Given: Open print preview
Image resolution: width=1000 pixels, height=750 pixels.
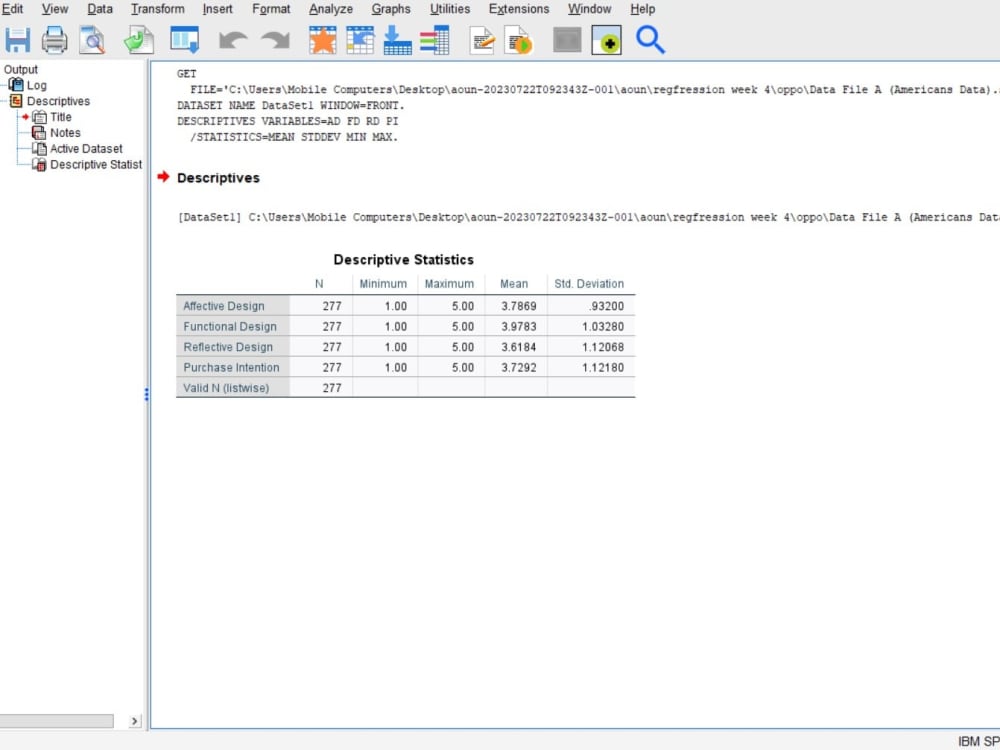Looking at the screenshot, I should point(91,40).
